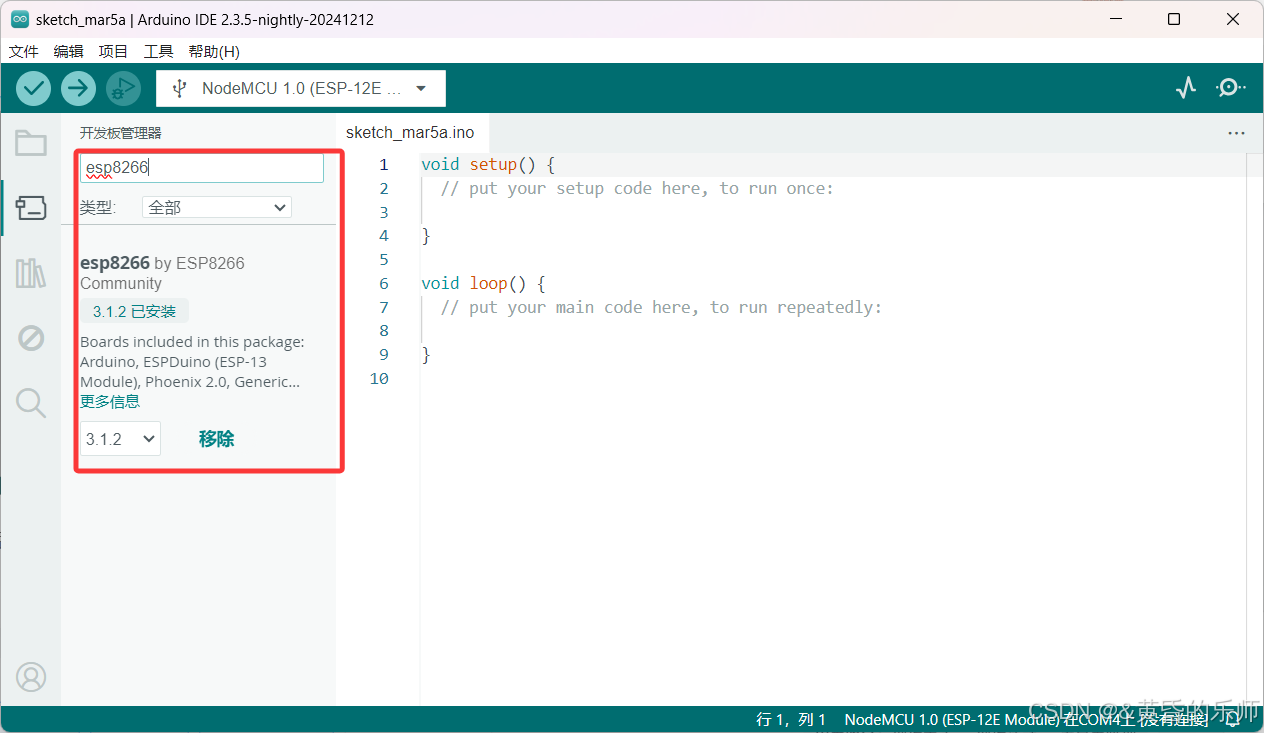Expand the NodeMCU 1.0 board selector dropdown
Image resolution: width=1264 pixels, height=733 pixels.
[301, 88]
